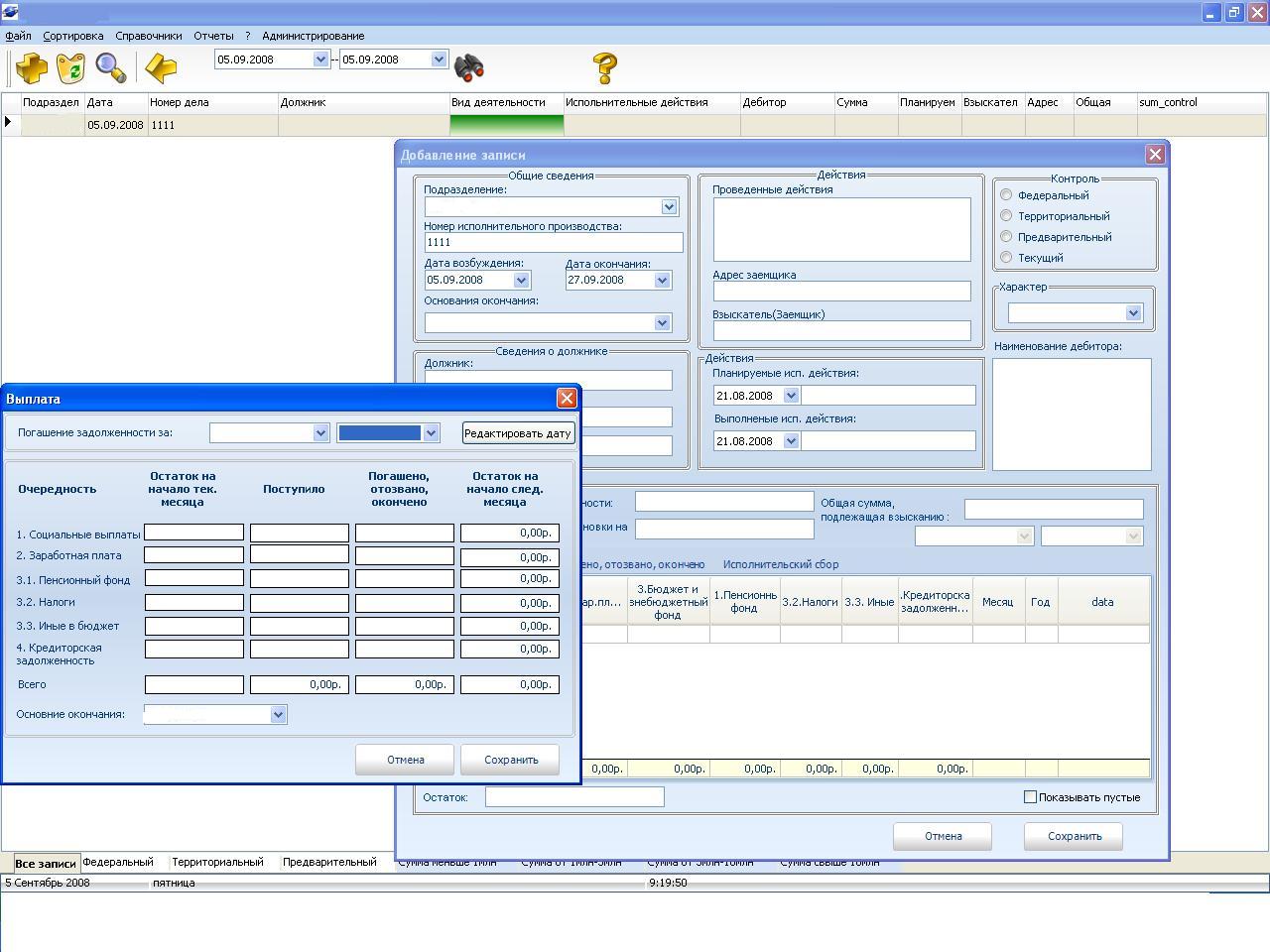Expand the Подразделение dropdown
This screenshot has height=952, width=1270.
(669, 207)
